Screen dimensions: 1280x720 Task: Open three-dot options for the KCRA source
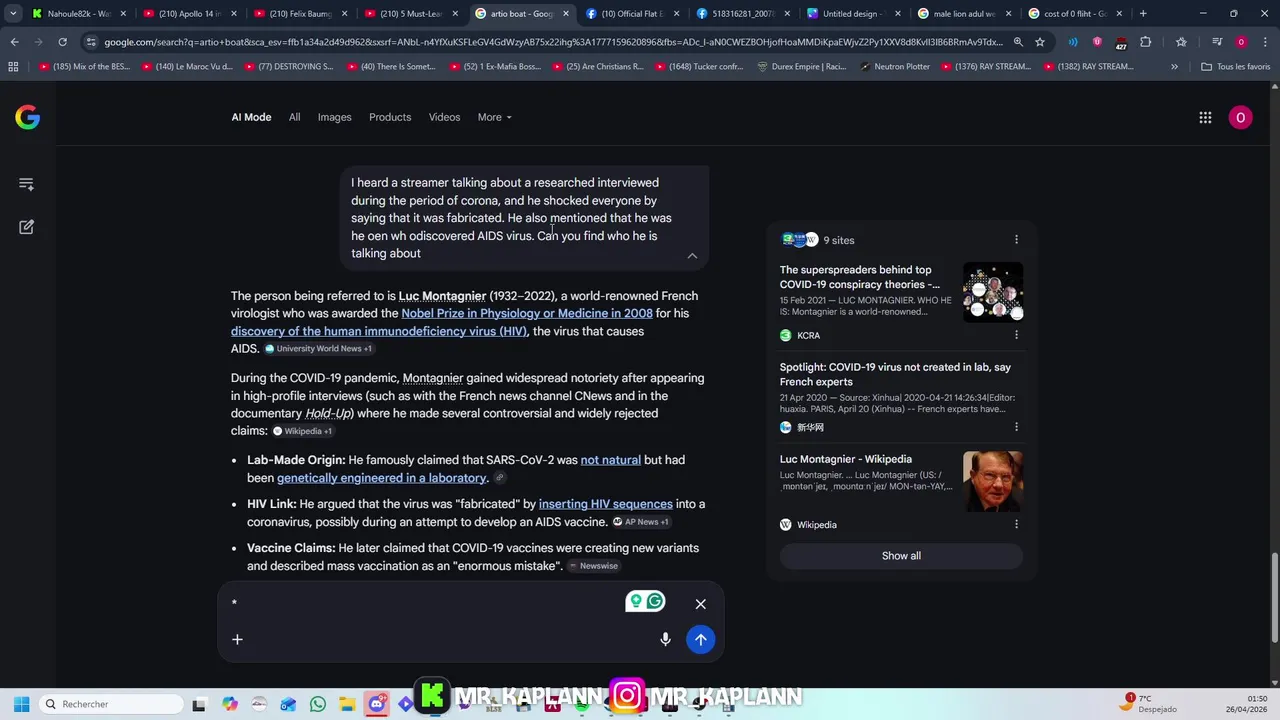pyautogui.click(x=1016, y=335)
